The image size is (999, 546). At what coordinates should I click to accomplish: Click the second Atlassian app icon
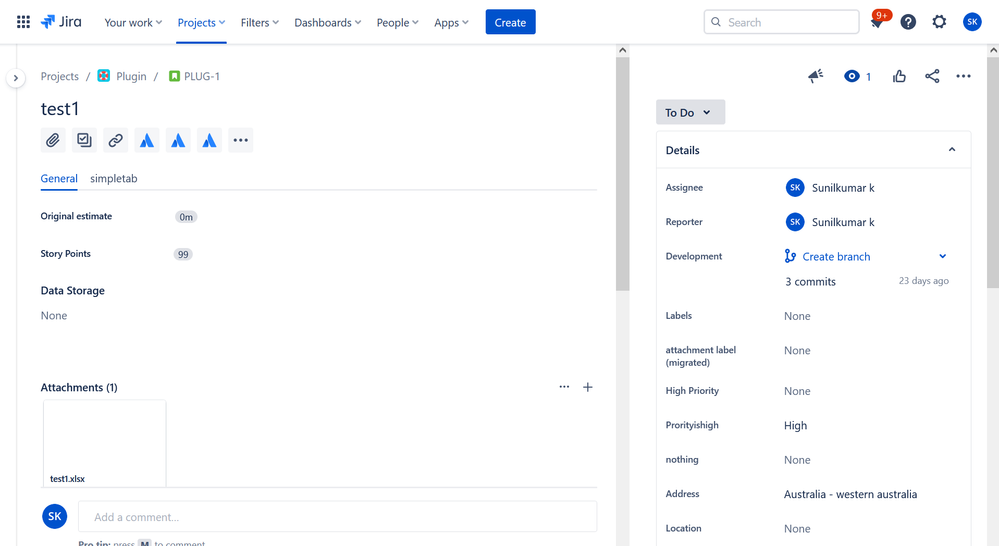click(178, 140)
